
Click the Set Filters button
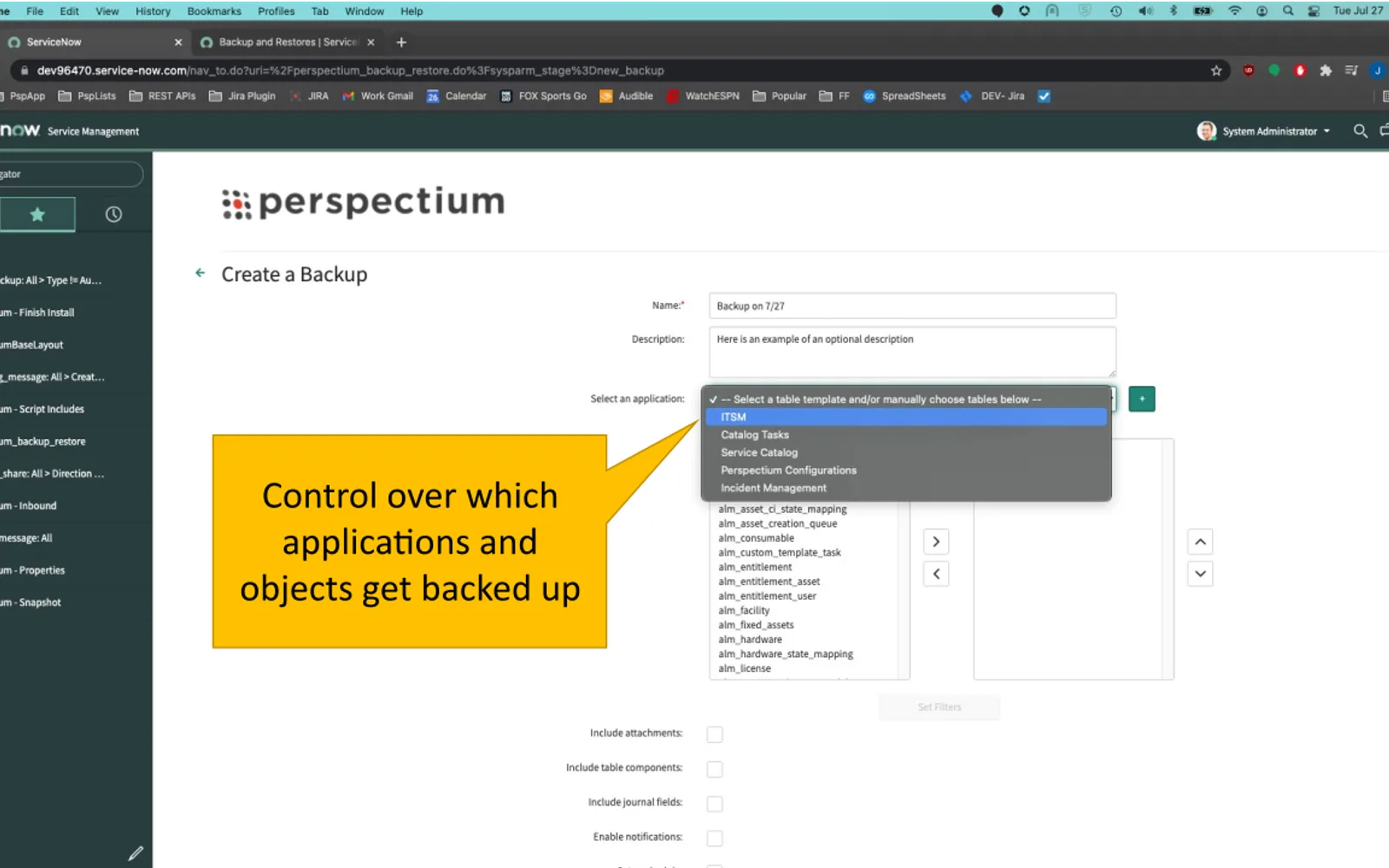pyautogui.click(x=939, y=707)
